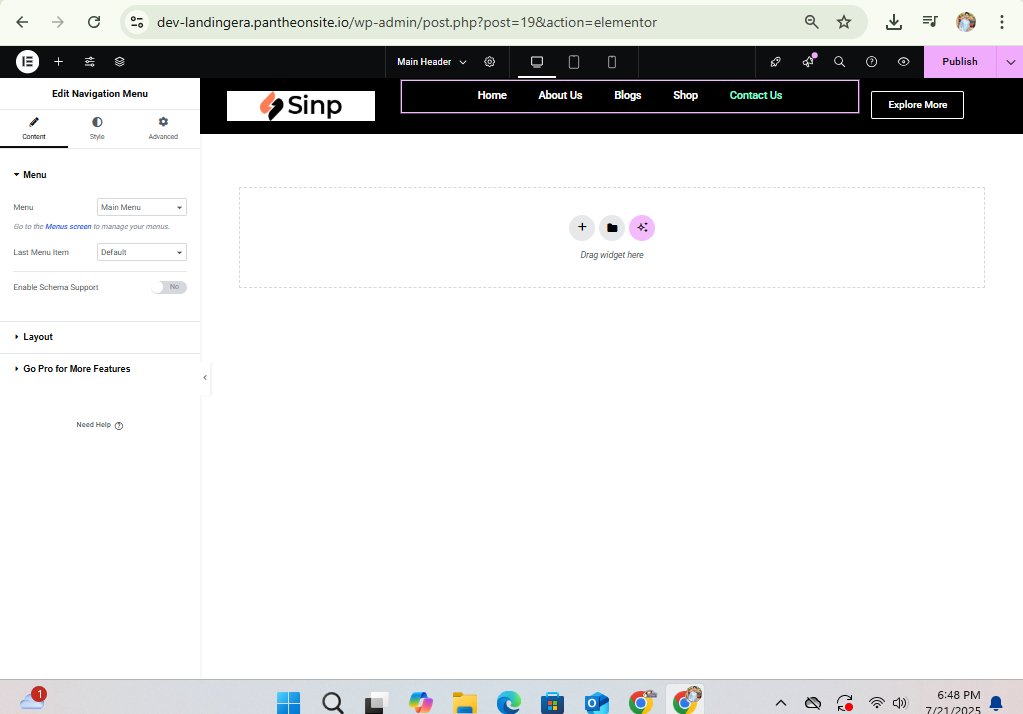Open Finder using the search icon
Viewport: 1023px width, 714px height.
coord(839,61)
